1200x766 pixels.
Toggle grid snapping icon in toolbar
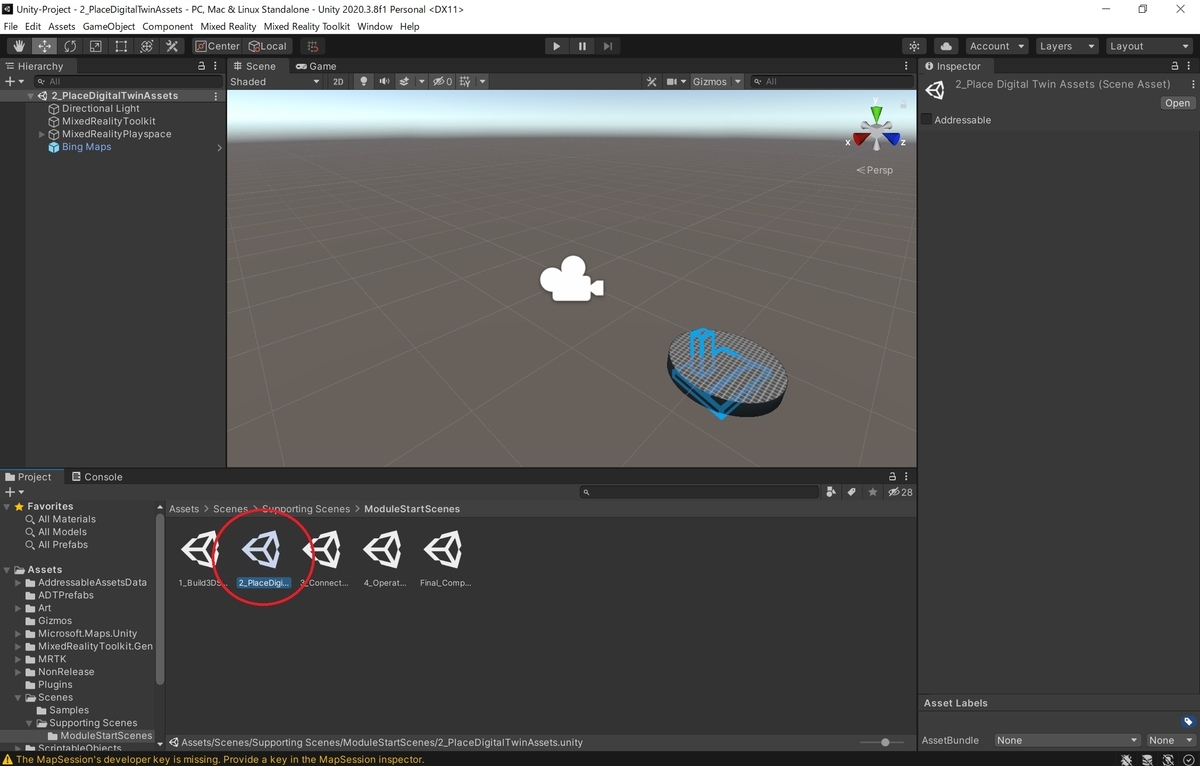(312, 46)
